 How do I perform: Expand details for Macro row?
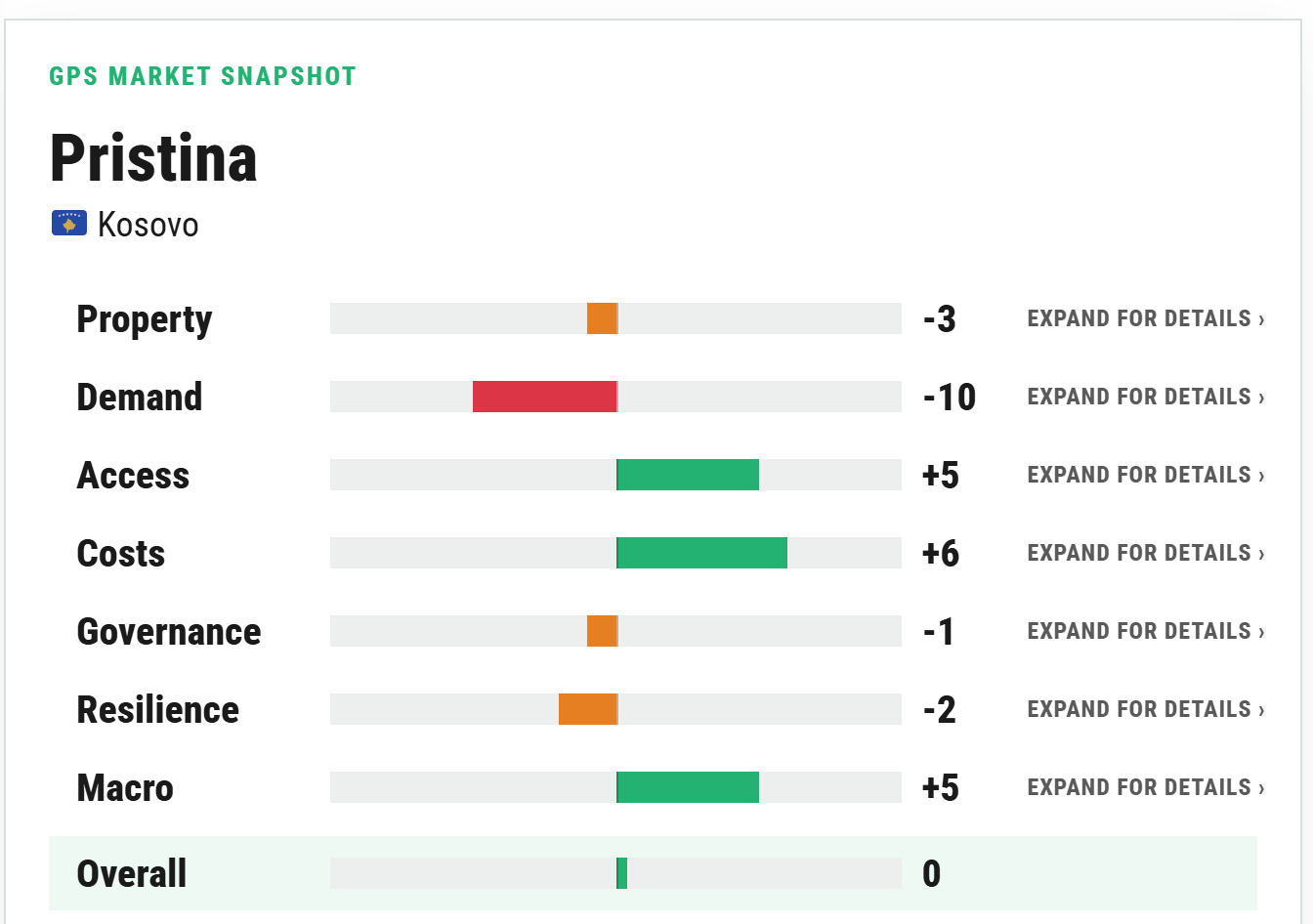click(1145, 787)
